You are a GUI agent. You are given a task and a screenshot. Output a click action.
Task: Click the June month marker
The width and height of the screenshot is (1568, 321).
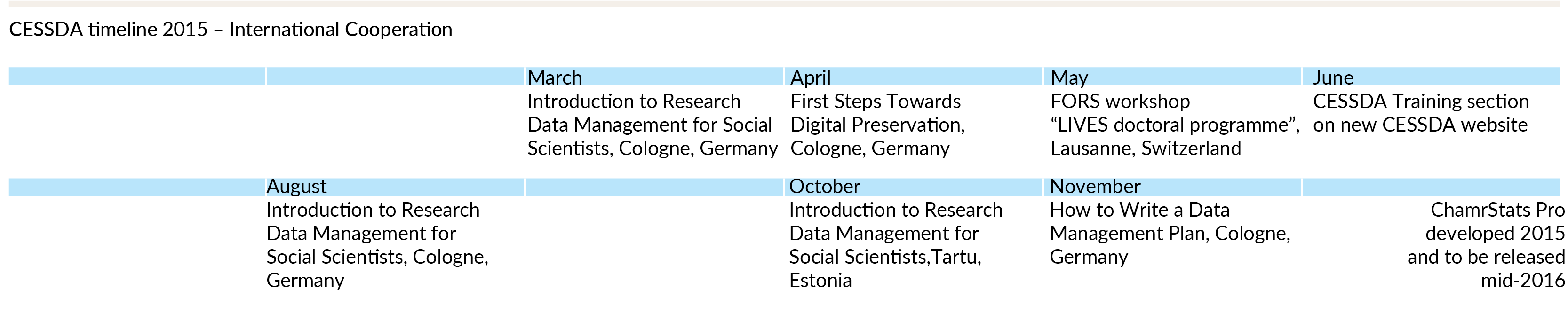click(x=1333, y=77)
